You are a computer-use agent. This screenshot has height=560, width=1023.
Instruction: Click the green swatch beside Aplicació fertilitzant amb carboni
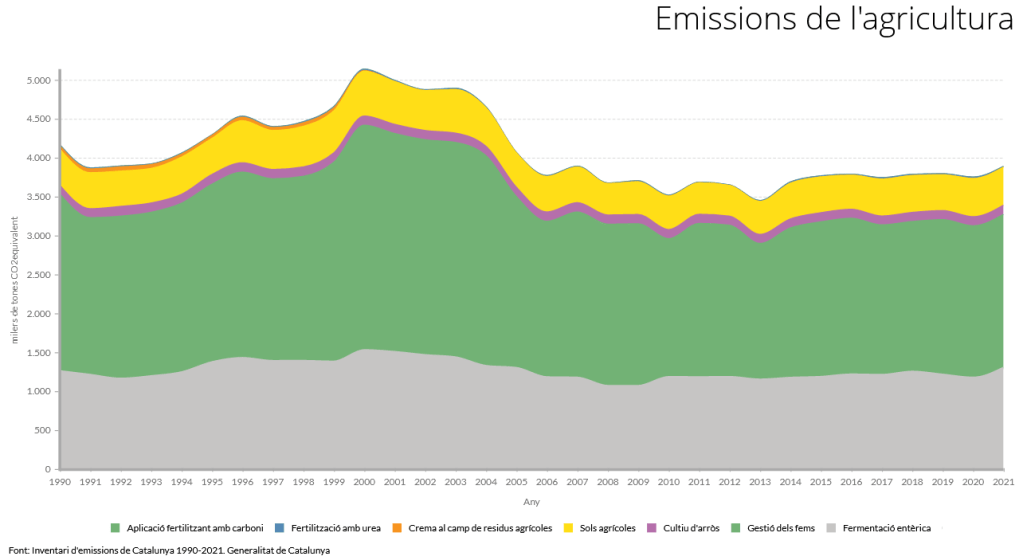115,527
